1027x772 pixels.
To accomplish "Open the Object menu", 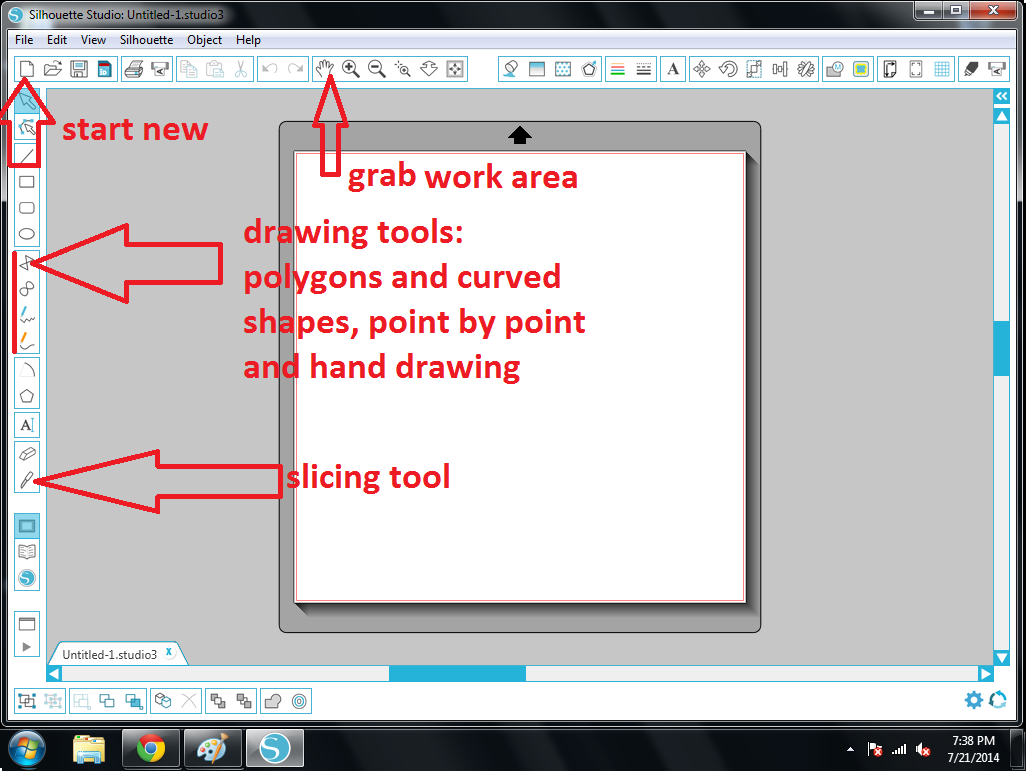I will click(204, 40).
